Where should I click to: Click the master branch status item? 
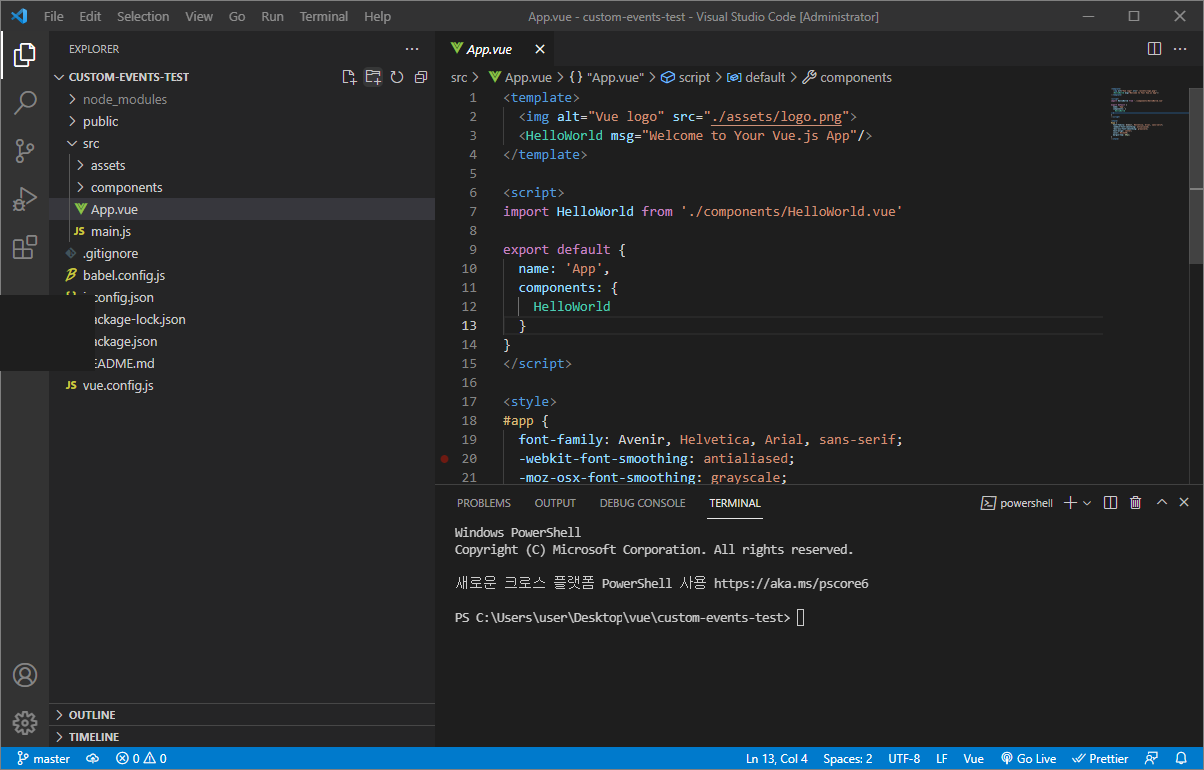pos(43,759)
